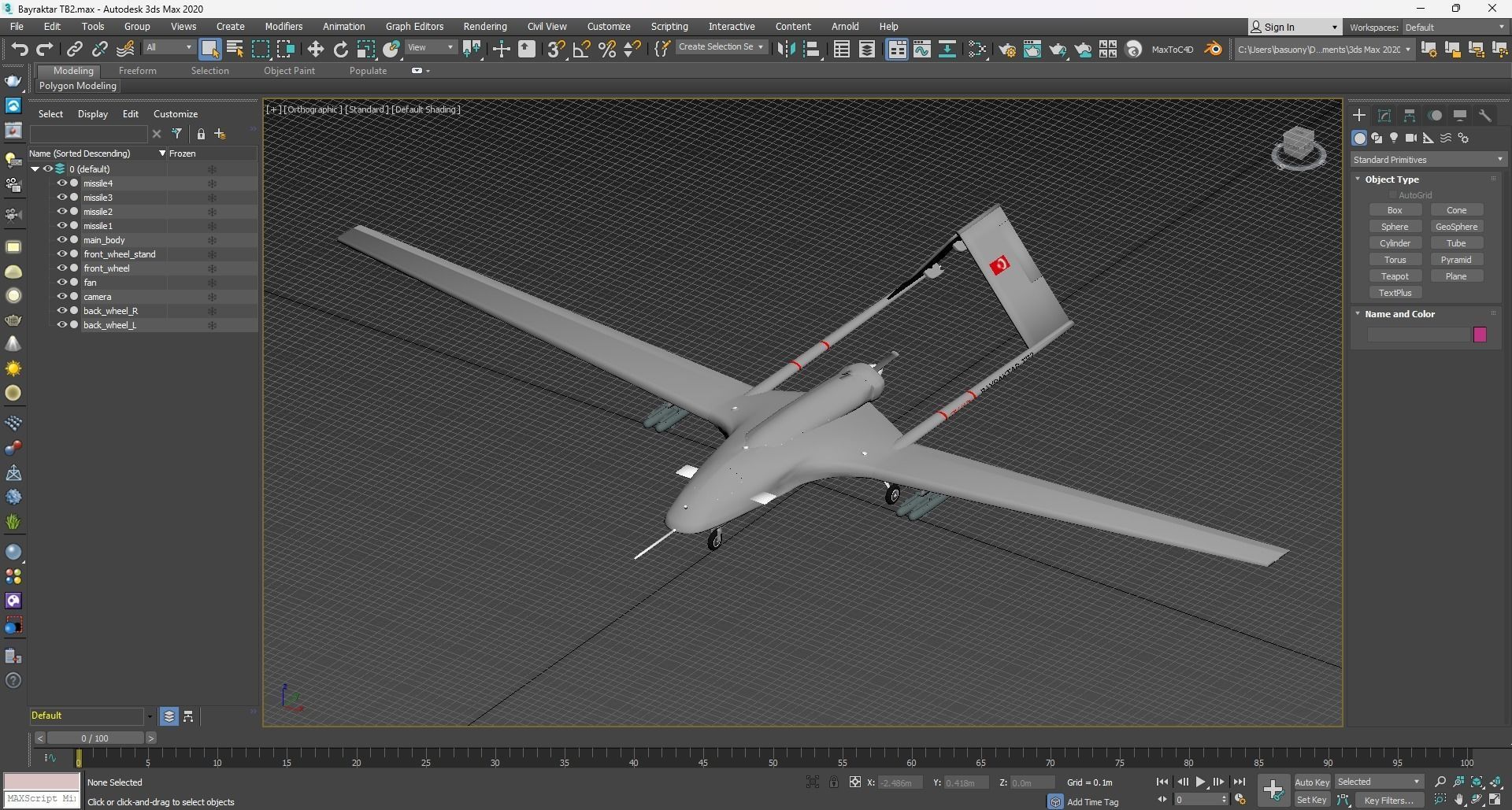Hide the fan object eye icon
Screen dimensions: 1512x810
click(x=61, y=283)
